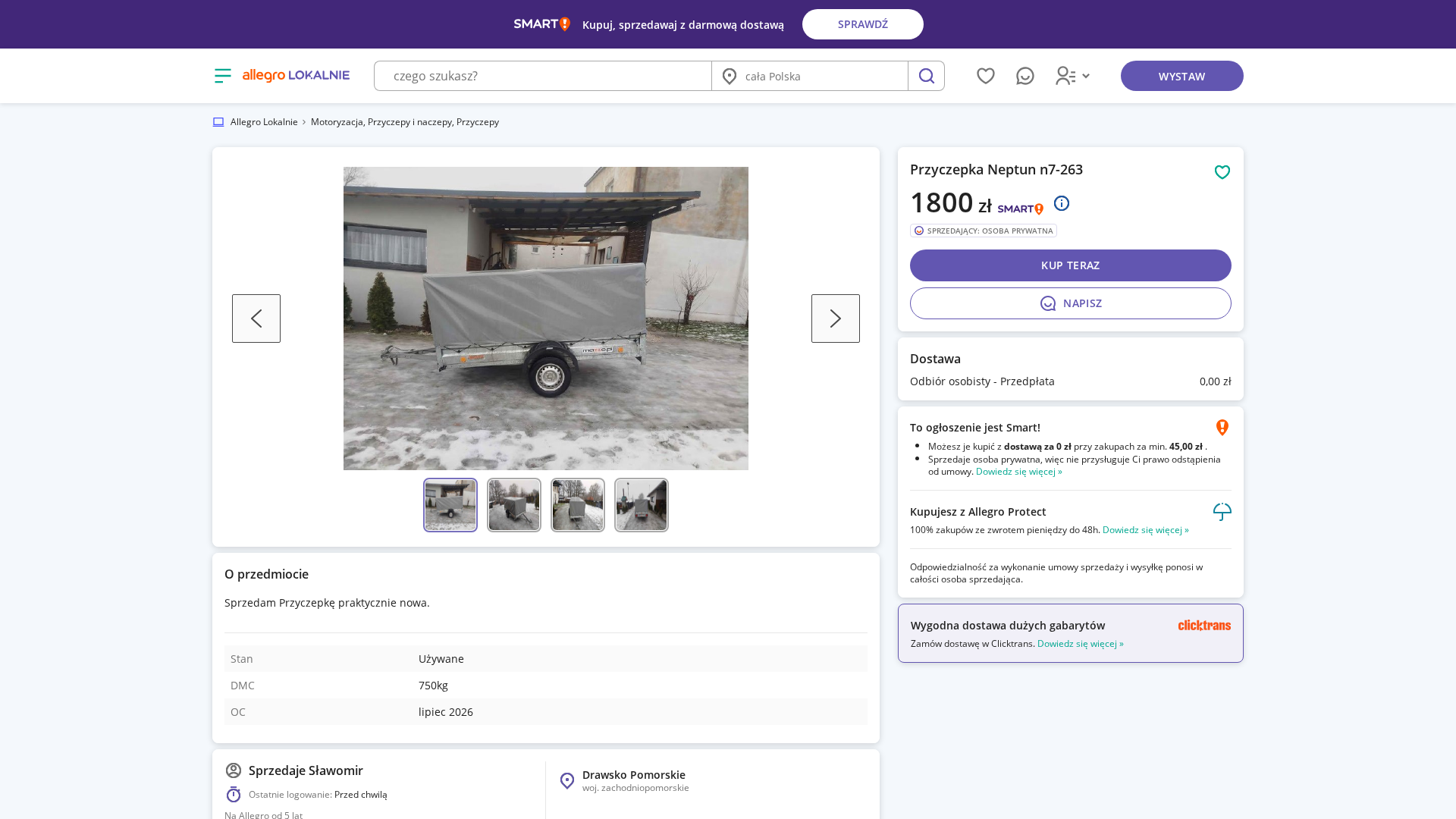The width and height of the screenshot is (1456, 819).
Task: Open messages via chat bubble icon
Action: (1025, 75)
